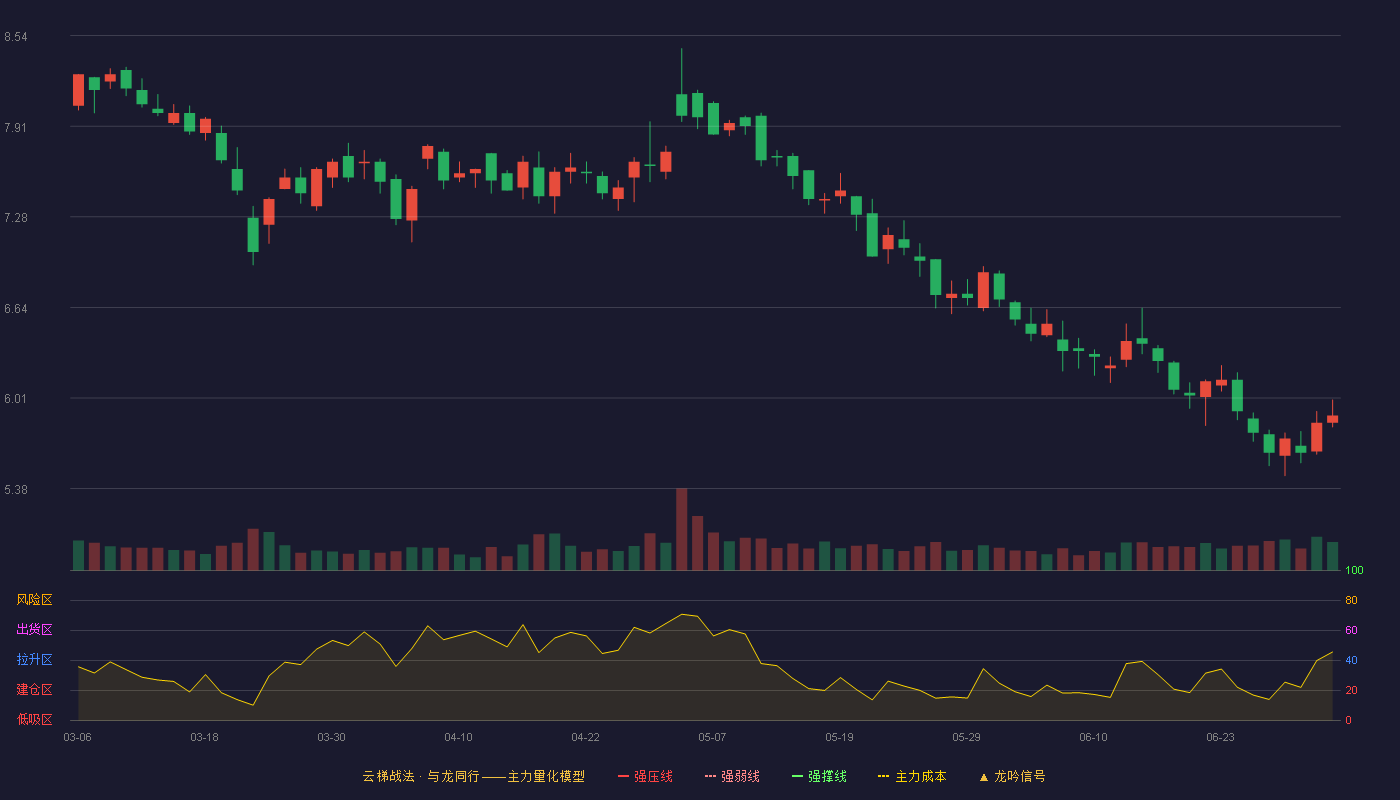Select the 低吸区 zone label
The image size is (1400, 800).
point(34,719)
